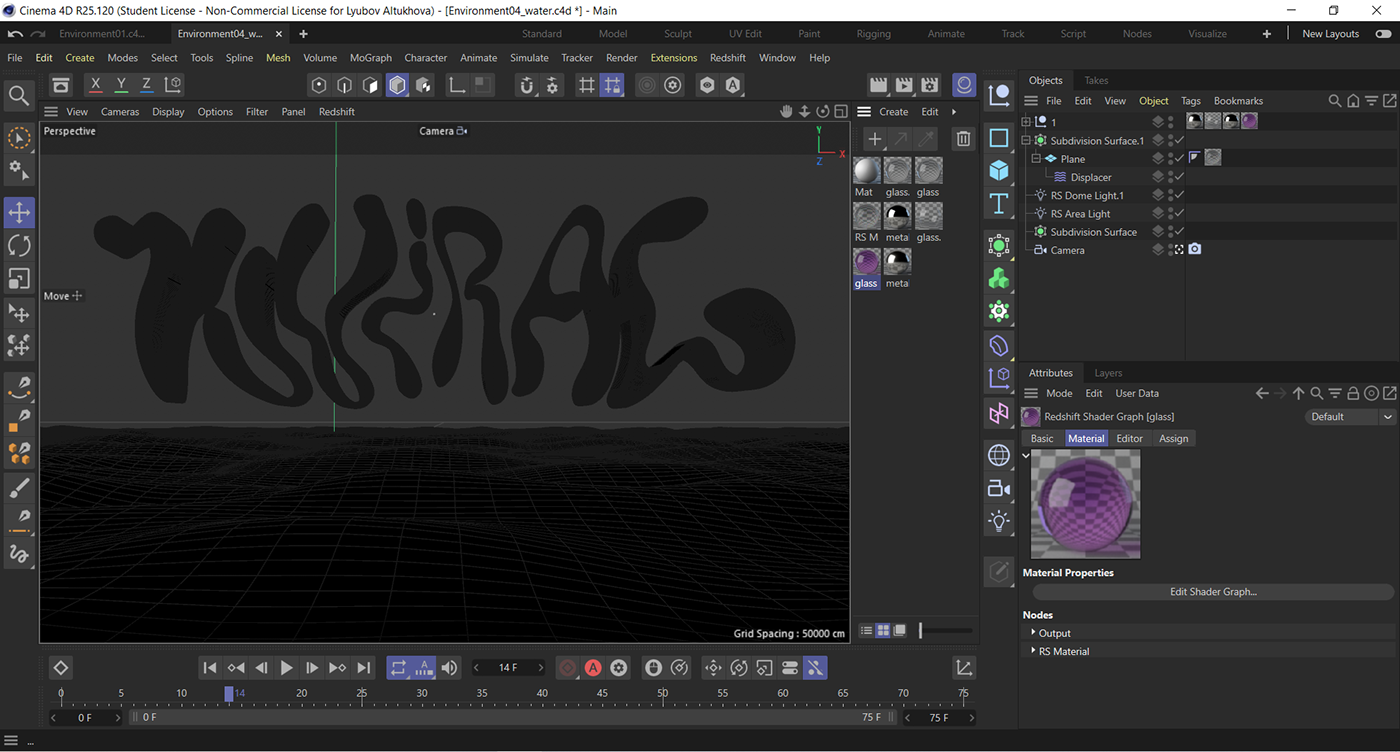Open the MoGraph menu
The width and height of the screenshot is (1400, 752).
370,58
